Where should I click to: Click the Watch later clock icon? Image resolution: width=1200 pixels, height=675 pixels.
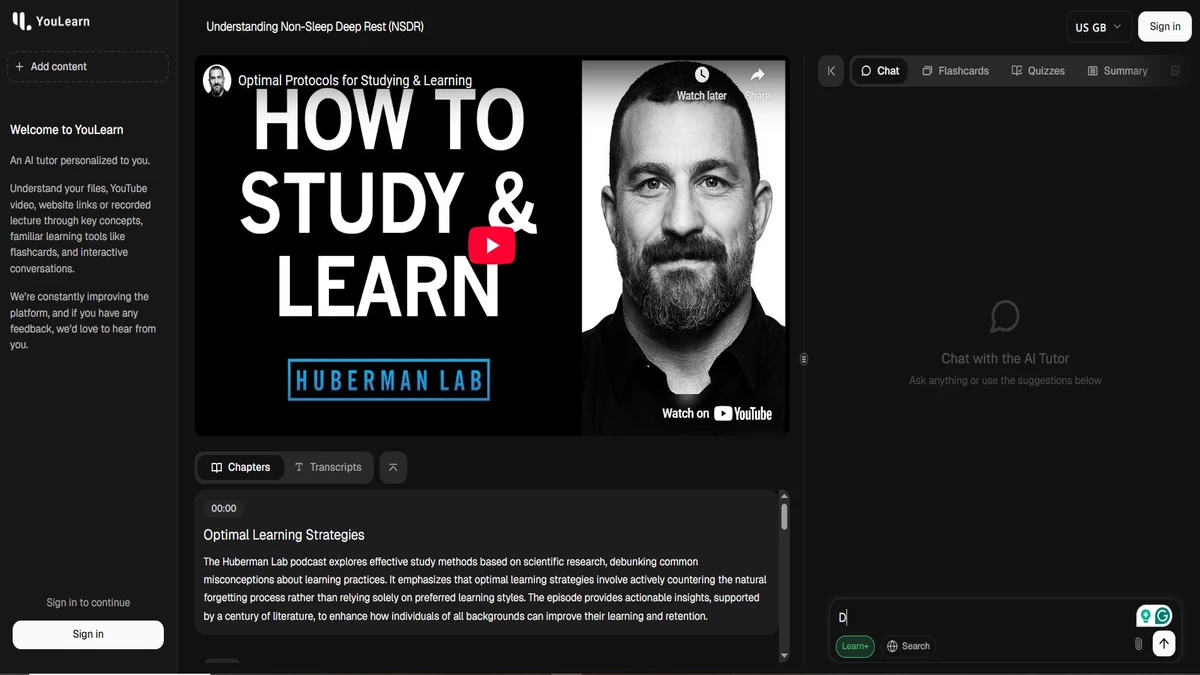click(702, 75)
